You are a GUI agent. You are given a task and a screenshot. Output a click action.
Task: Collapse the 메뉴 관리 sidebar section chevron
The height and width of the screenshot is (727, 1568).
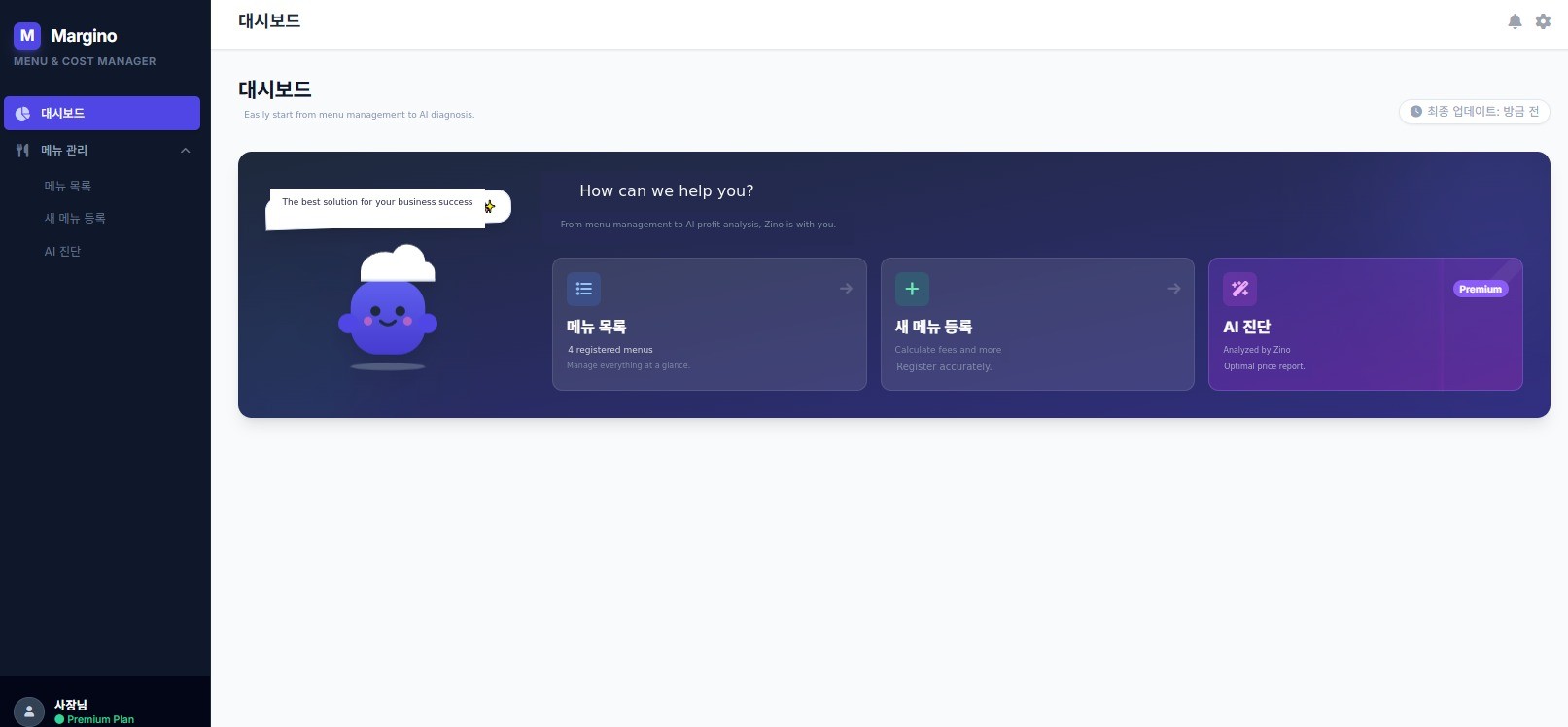coord(185,151)
